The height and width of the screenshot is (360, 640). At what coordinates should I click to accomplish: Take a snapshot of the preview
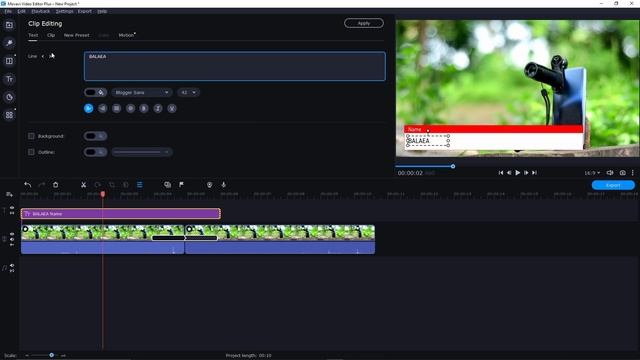tap(622, 173)
